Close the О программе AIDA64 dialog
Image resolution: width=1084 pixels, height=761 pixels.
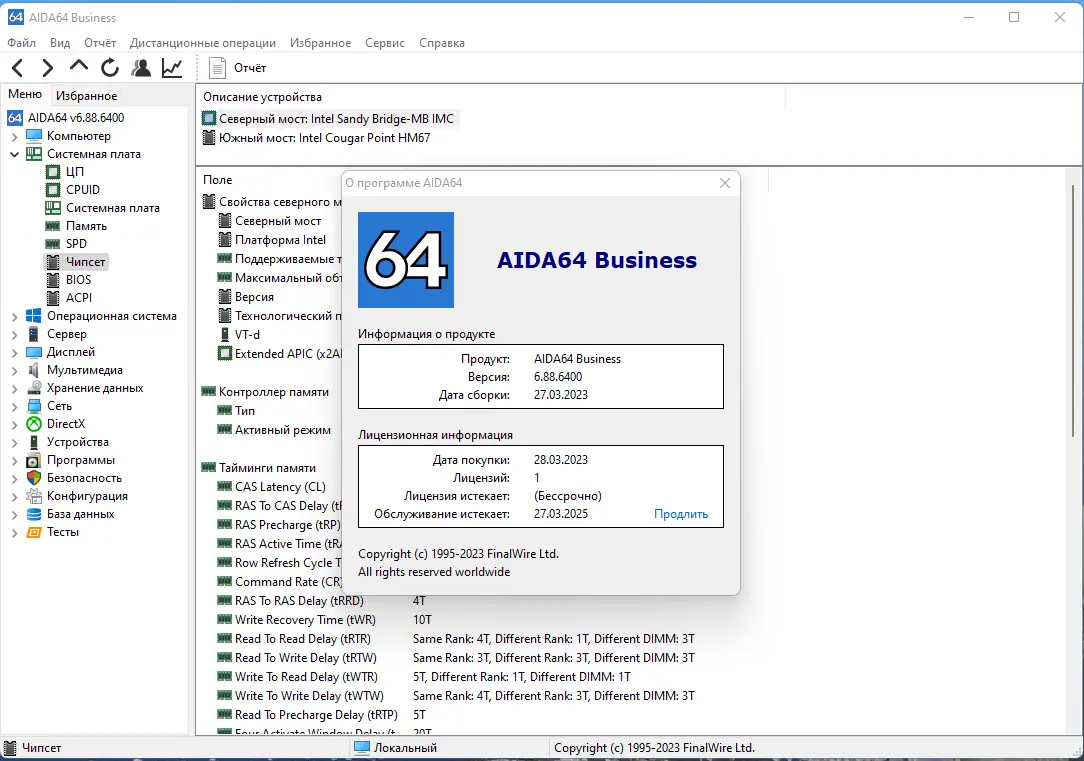[725, 183]
